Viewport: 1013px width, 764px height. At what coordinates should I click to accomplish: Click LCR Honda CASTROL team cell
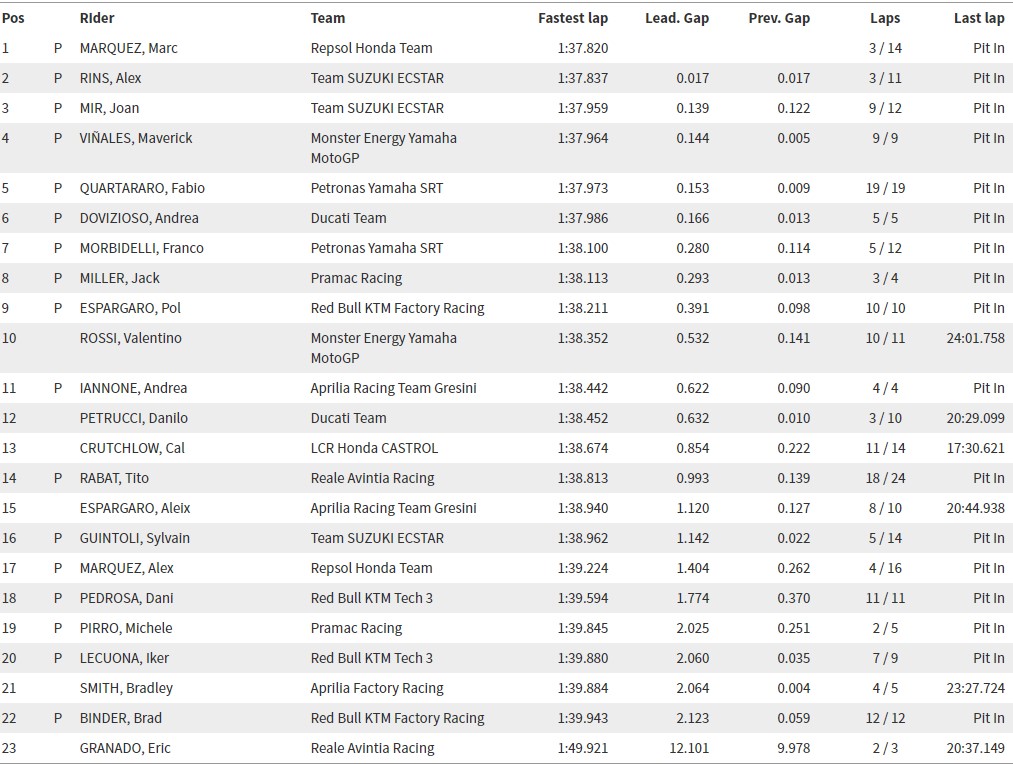click(374, 448)
